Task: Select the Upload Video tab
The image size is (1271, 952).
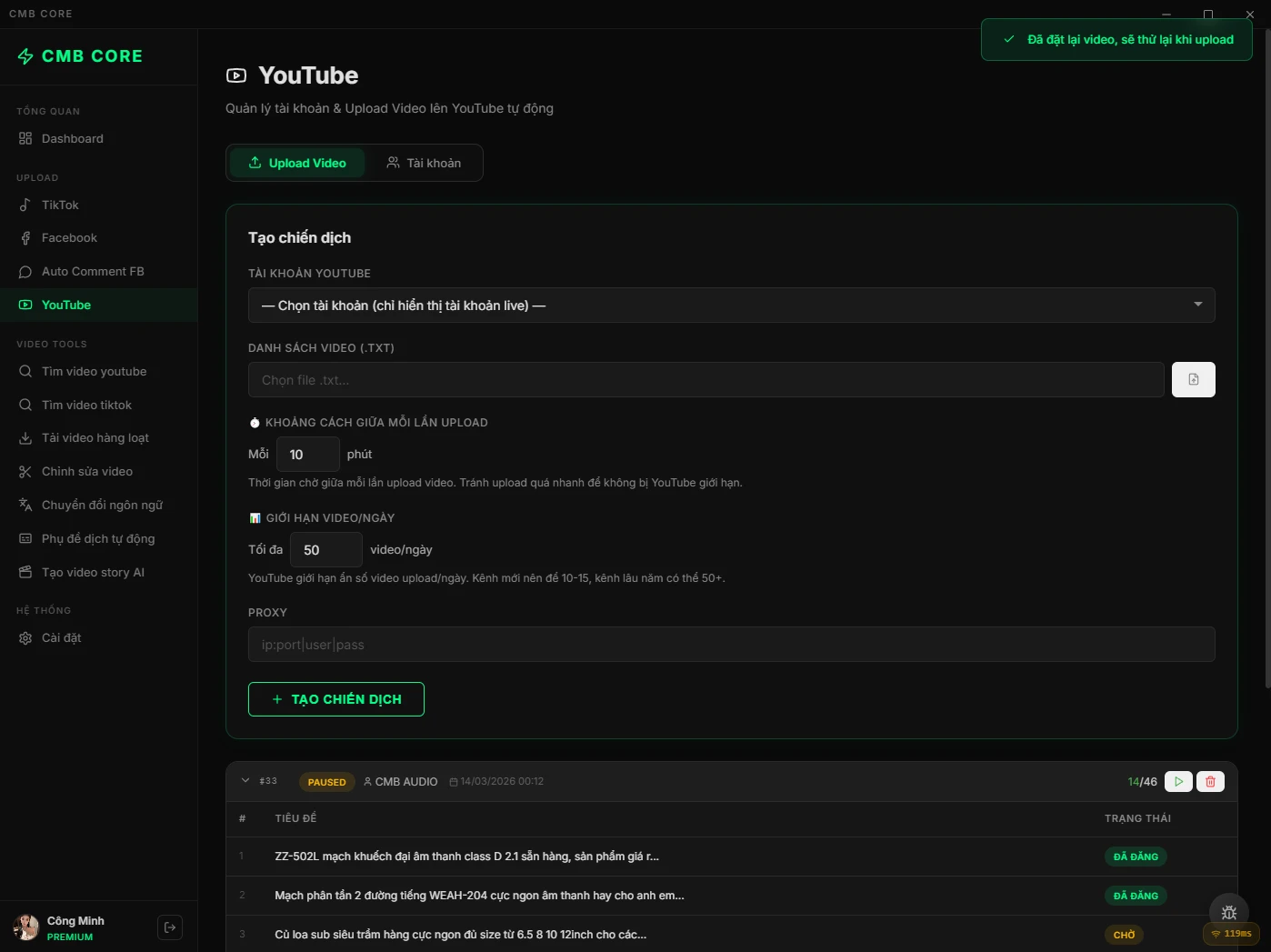Action: (x=296, y=164)
